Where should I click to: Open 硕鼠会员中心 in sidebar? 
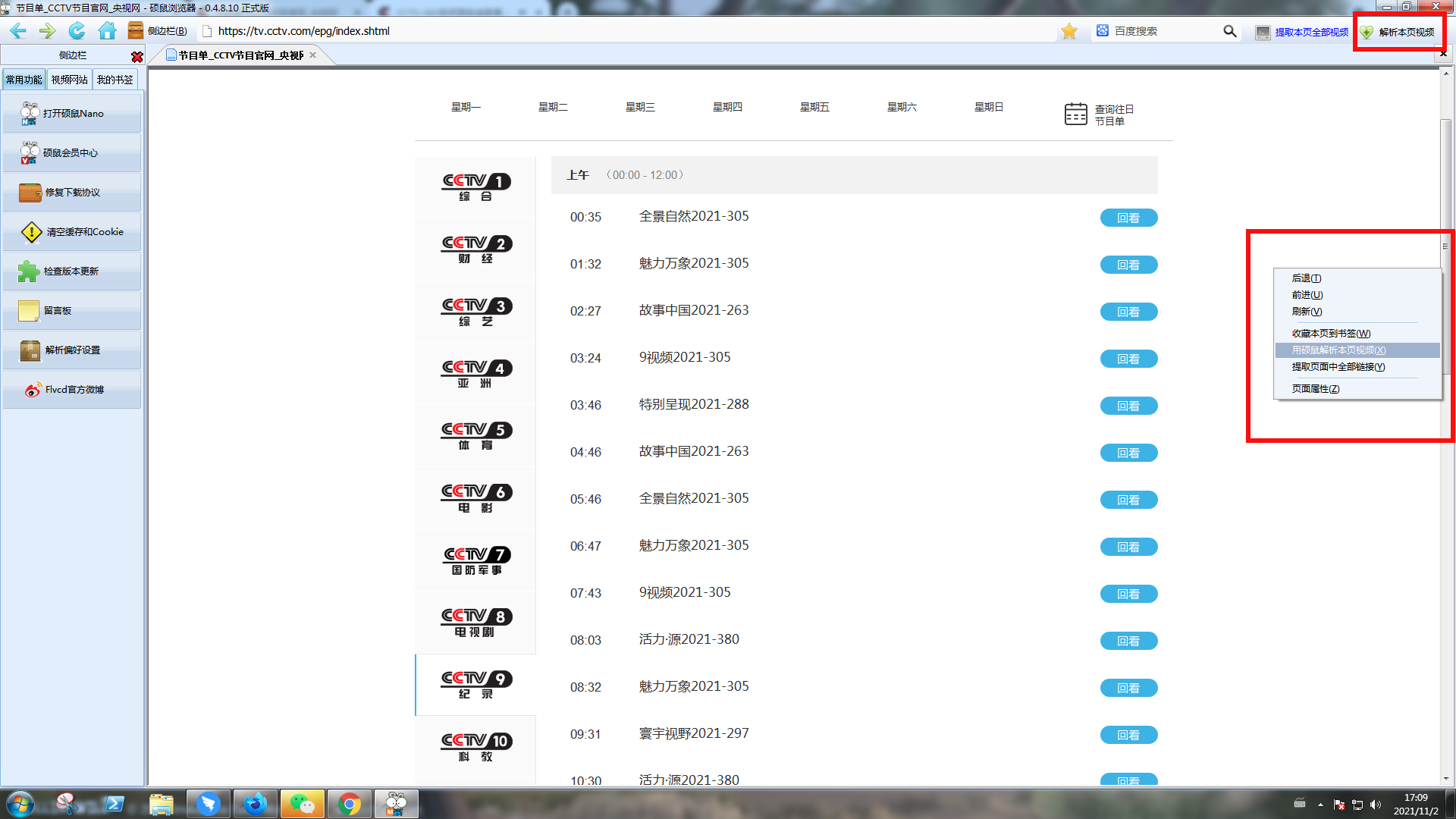pyautogui.click(x=71, y=153)
